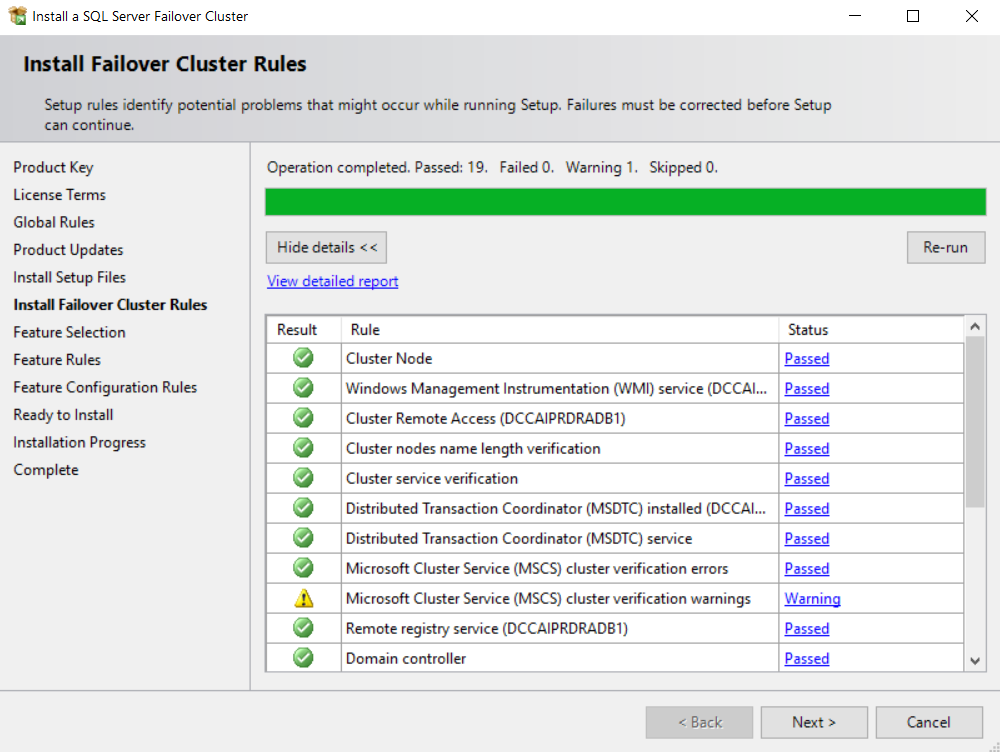Minimize the setup window

tap(855, 16)
